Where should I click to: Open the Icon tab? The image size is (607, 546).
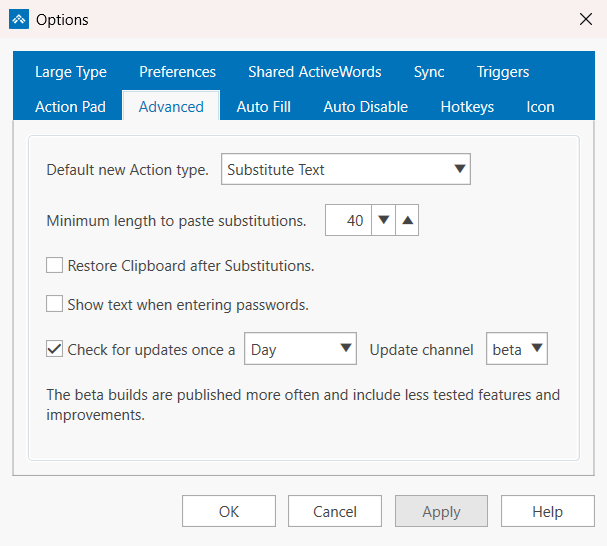[x=540, y=107]
